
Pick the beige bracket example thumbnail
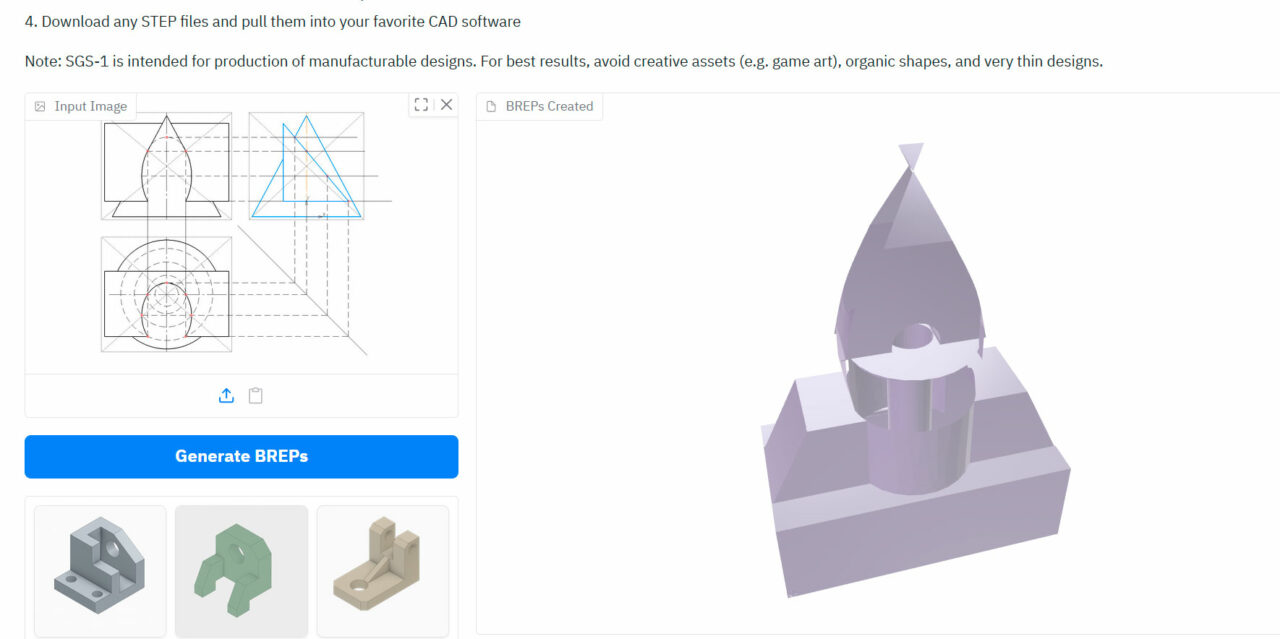coord(383,571)
